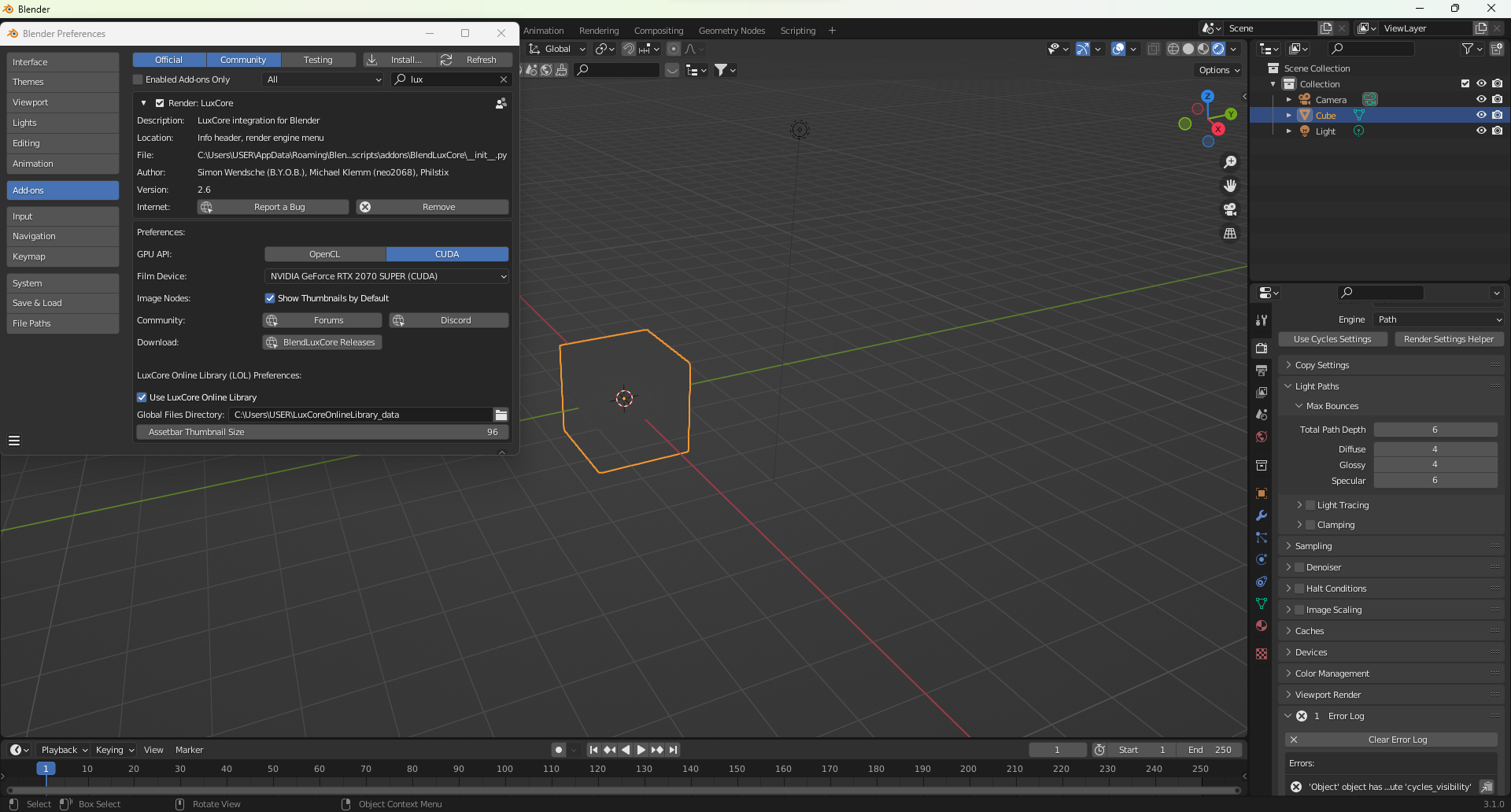The image size is (1511, 812).
Task: Disable Use LuxCore Online Library checkbox
Action: [x=142, y=397]
